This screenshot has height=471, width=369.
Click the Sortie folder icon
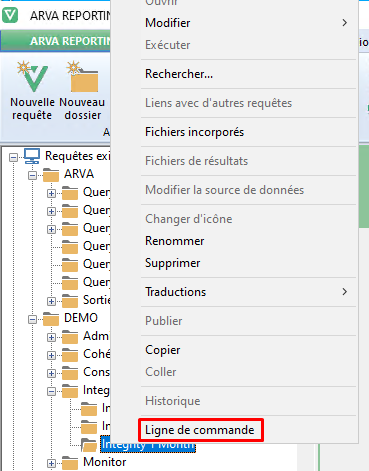point(70,301)
